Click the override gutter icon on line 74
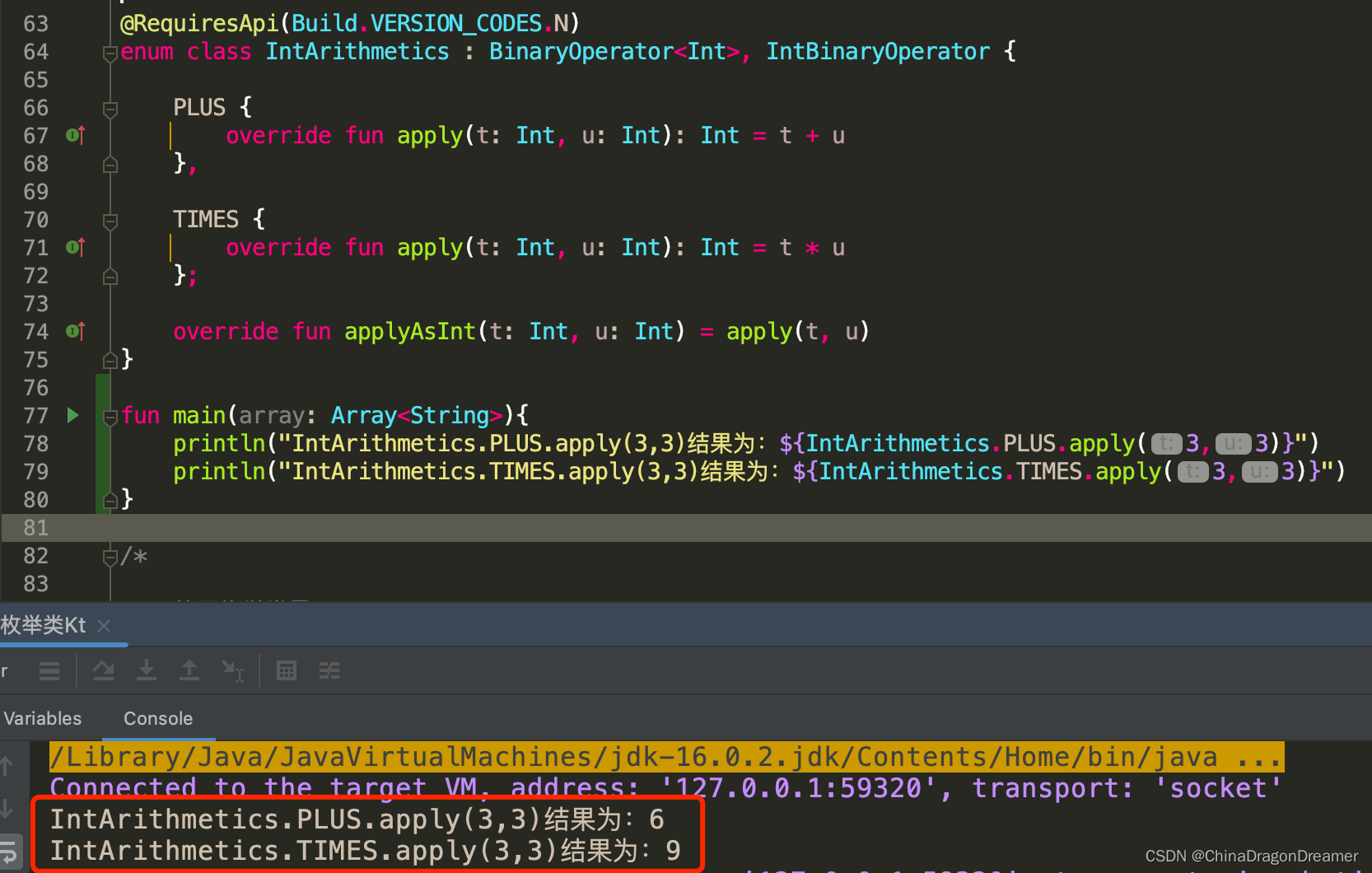This screenshot has width=1372, height=873. pyautogui.click(x=75, y=331)
